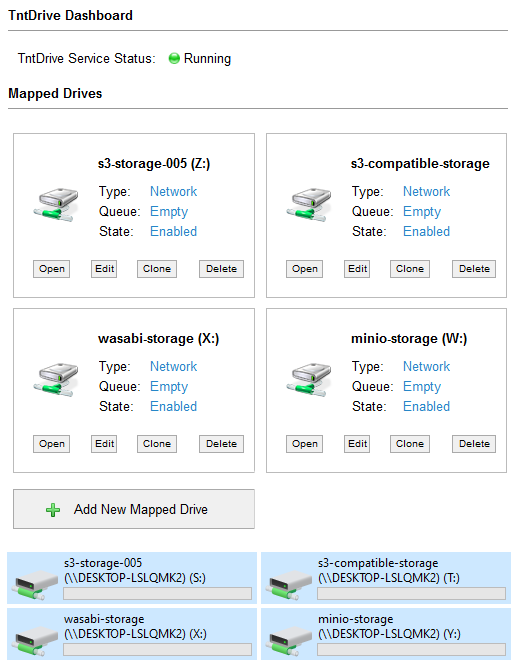The height and width of the screenshot is (668, 519).
Task: Edit the minio-storage (W:) drive
Action: click(357, 444)
